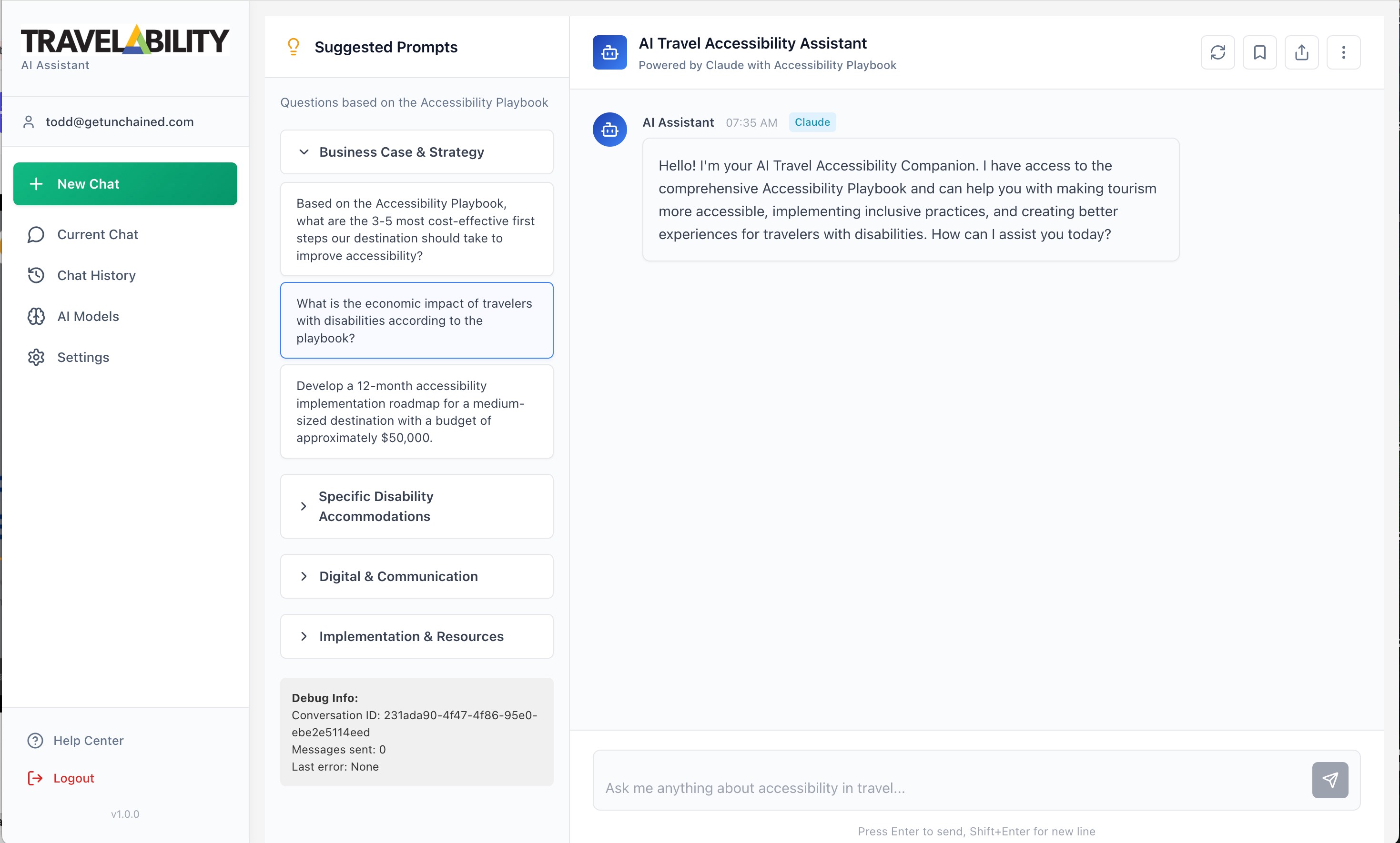Click the Suggested Prompts heading
Screen dimensions: 1400x843
386,47
